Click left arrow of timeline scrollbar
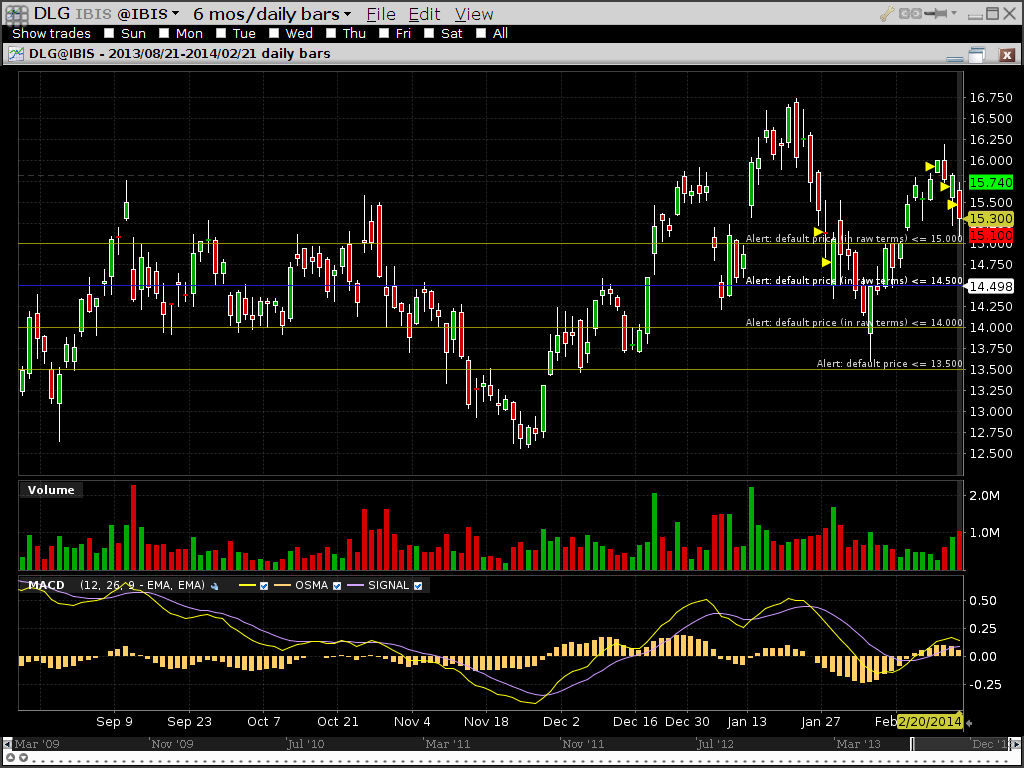 (x=7, y=744)
